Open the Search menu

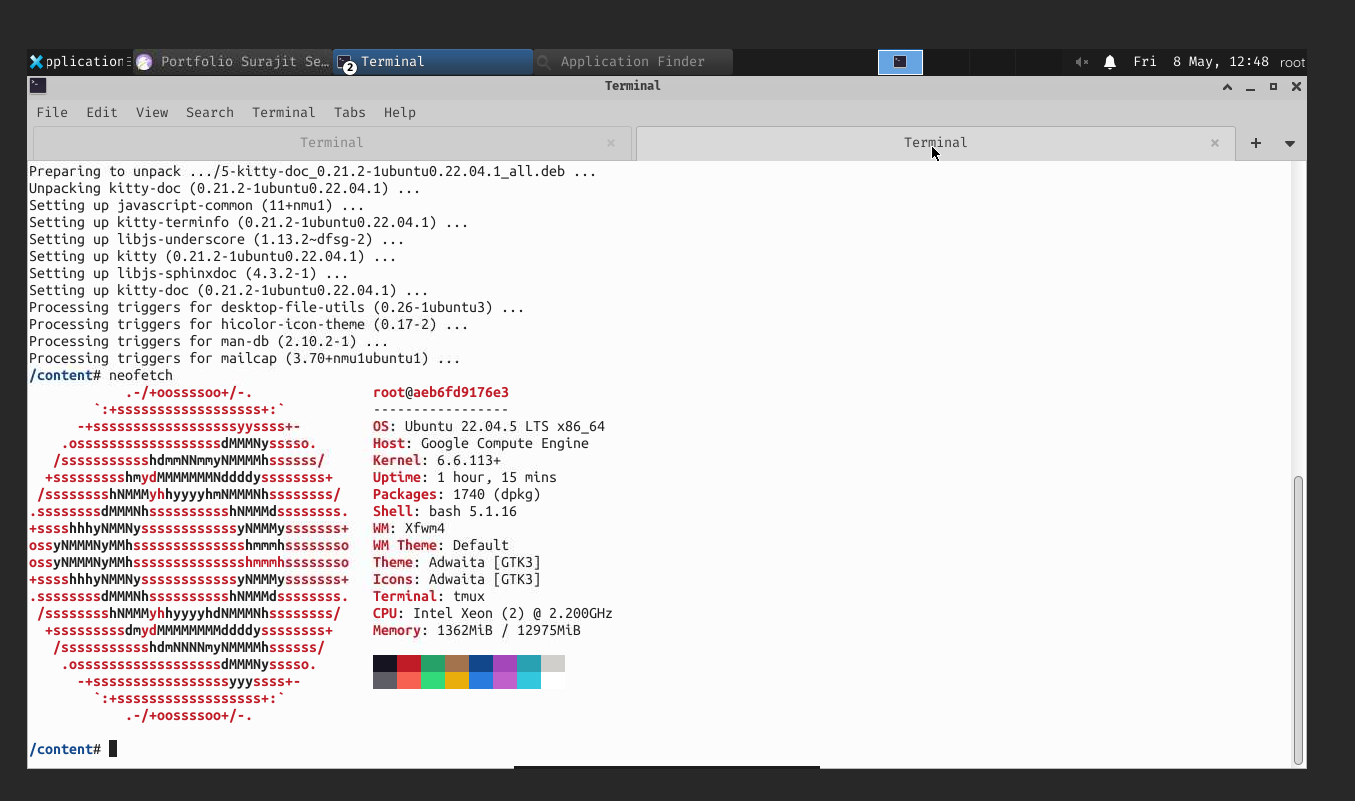point(209,112)
